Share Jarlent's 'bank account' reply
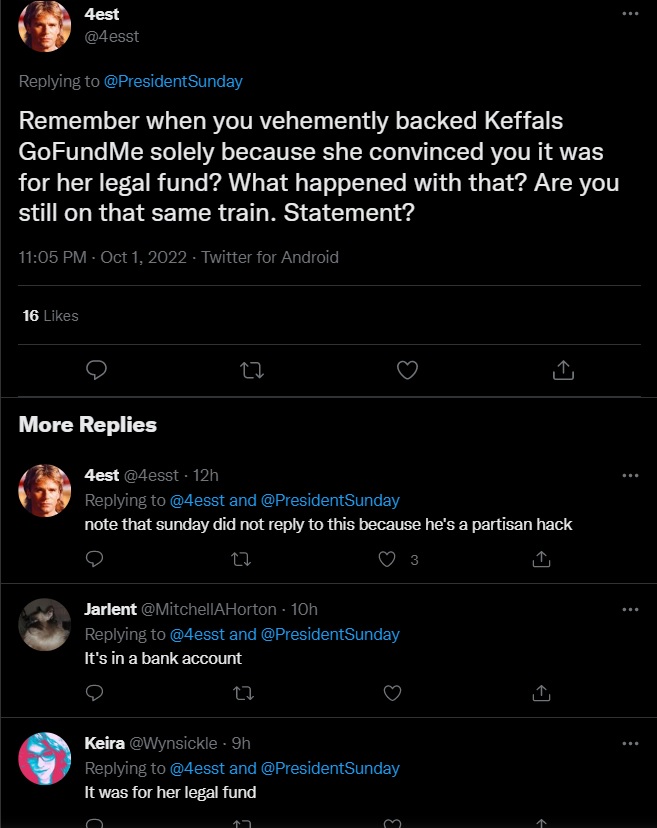The width and height of the screenshot is (657, 828). tap(541, 692)
